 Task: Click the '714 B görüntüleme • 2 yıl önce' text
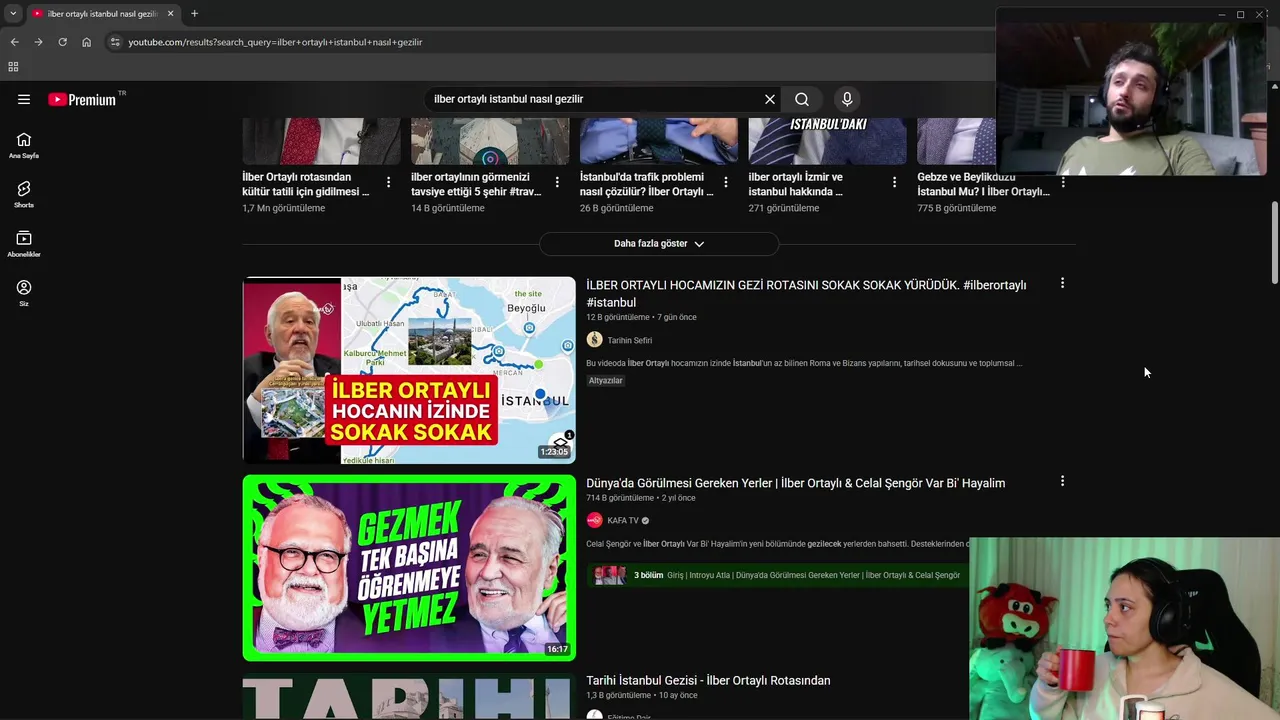640,498
